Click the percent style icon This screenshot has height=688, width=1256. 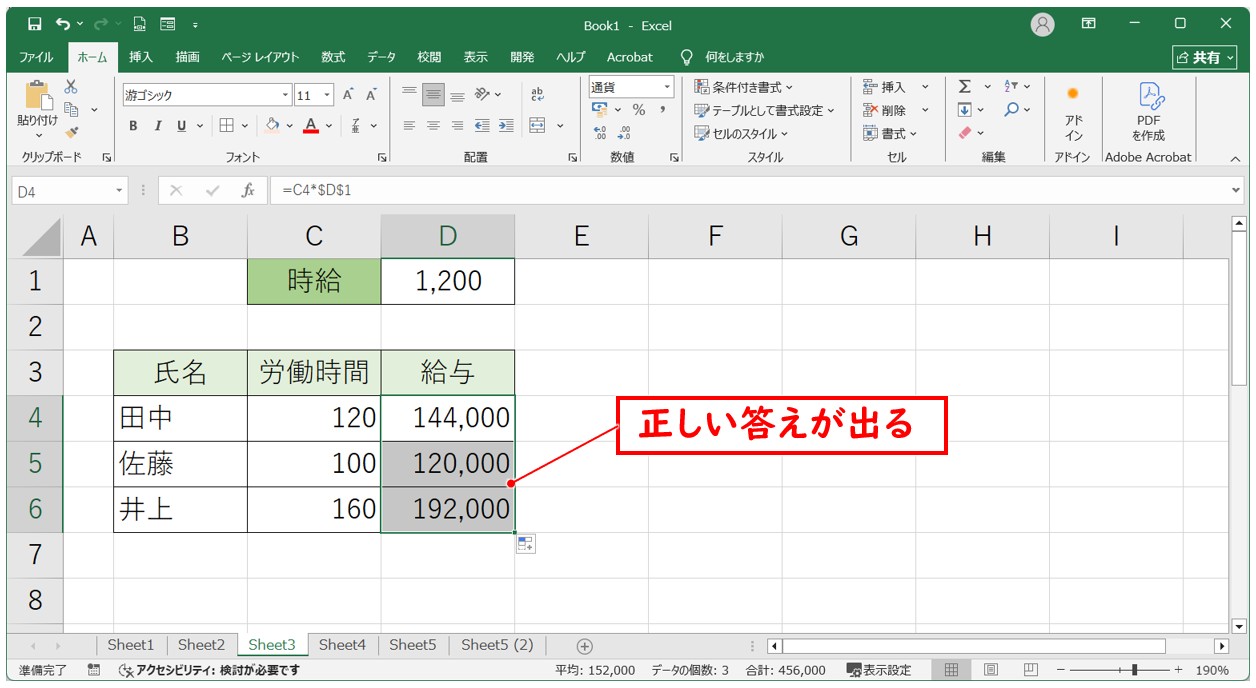click(638, 110)
